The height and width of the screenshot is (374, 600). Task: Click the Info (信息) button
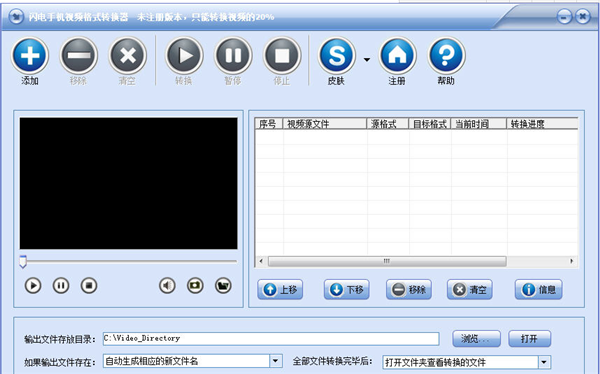(x=538, y=289)
